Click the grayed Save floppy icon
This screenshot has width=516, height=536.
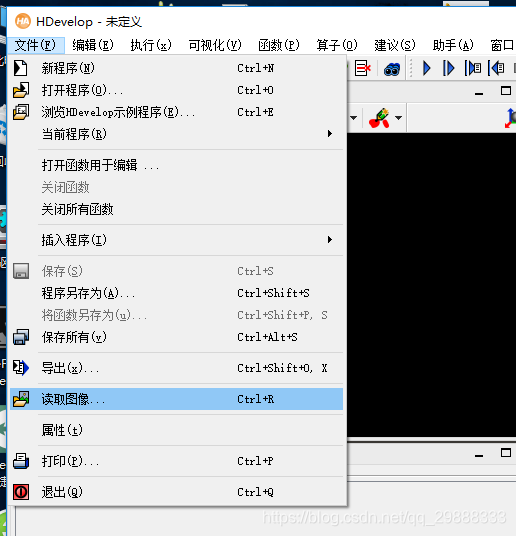21,271
